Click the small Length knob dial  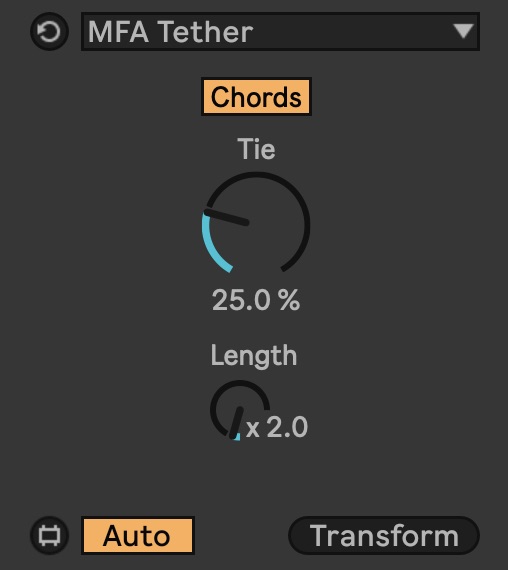(x=240, y=410)
